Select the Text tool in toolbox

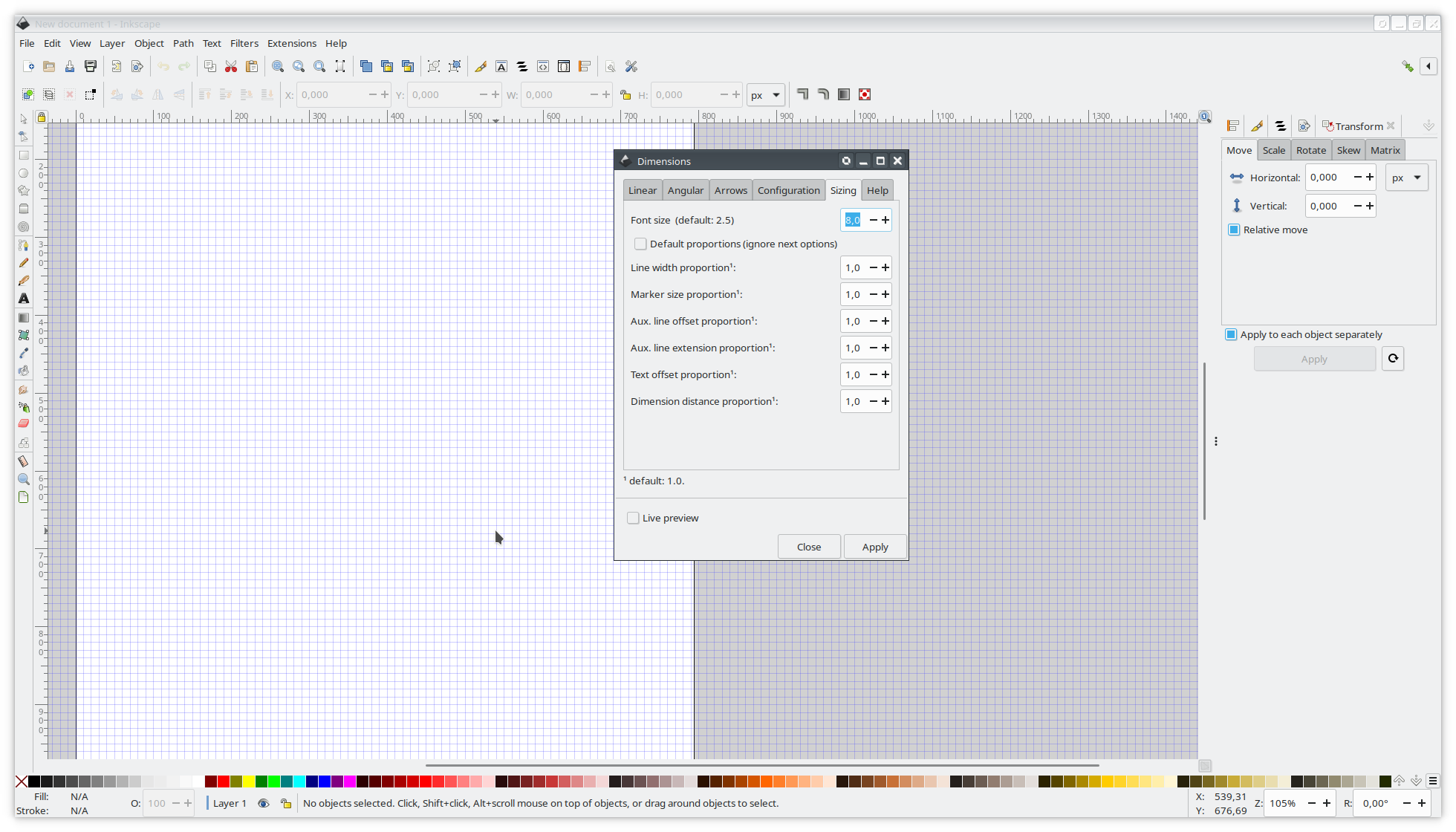point(24,299)
